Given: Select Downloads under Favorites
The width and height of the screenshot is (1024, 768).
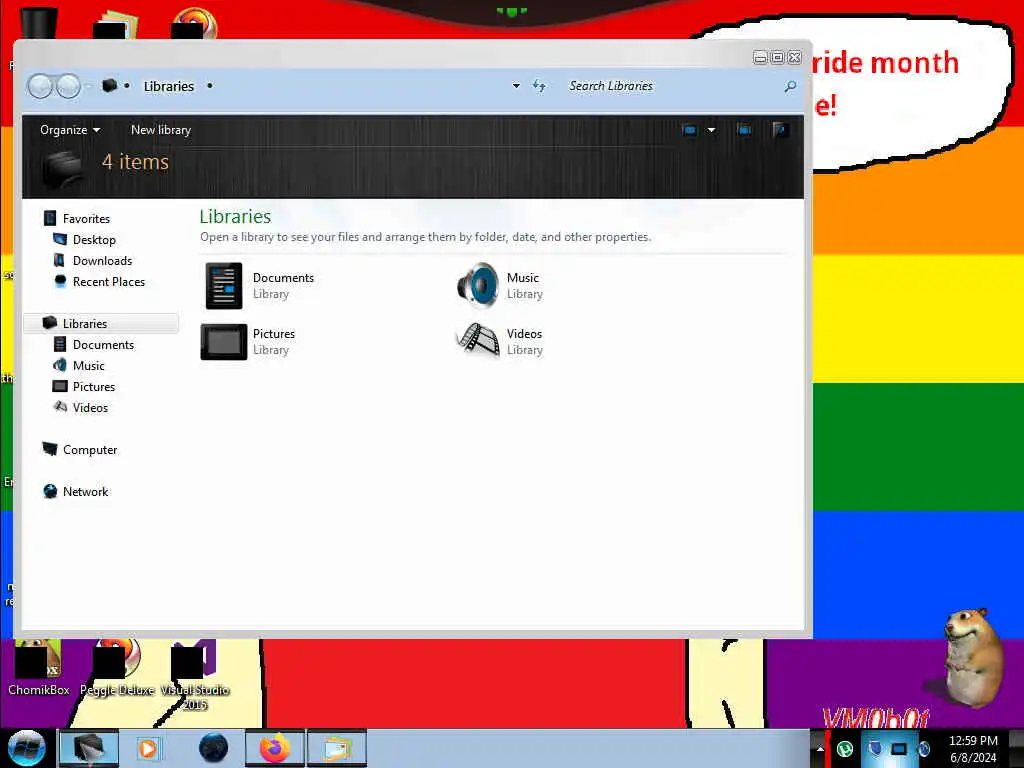Looking at the screenshot, I should pyautogui.click(x=103, y=261).
